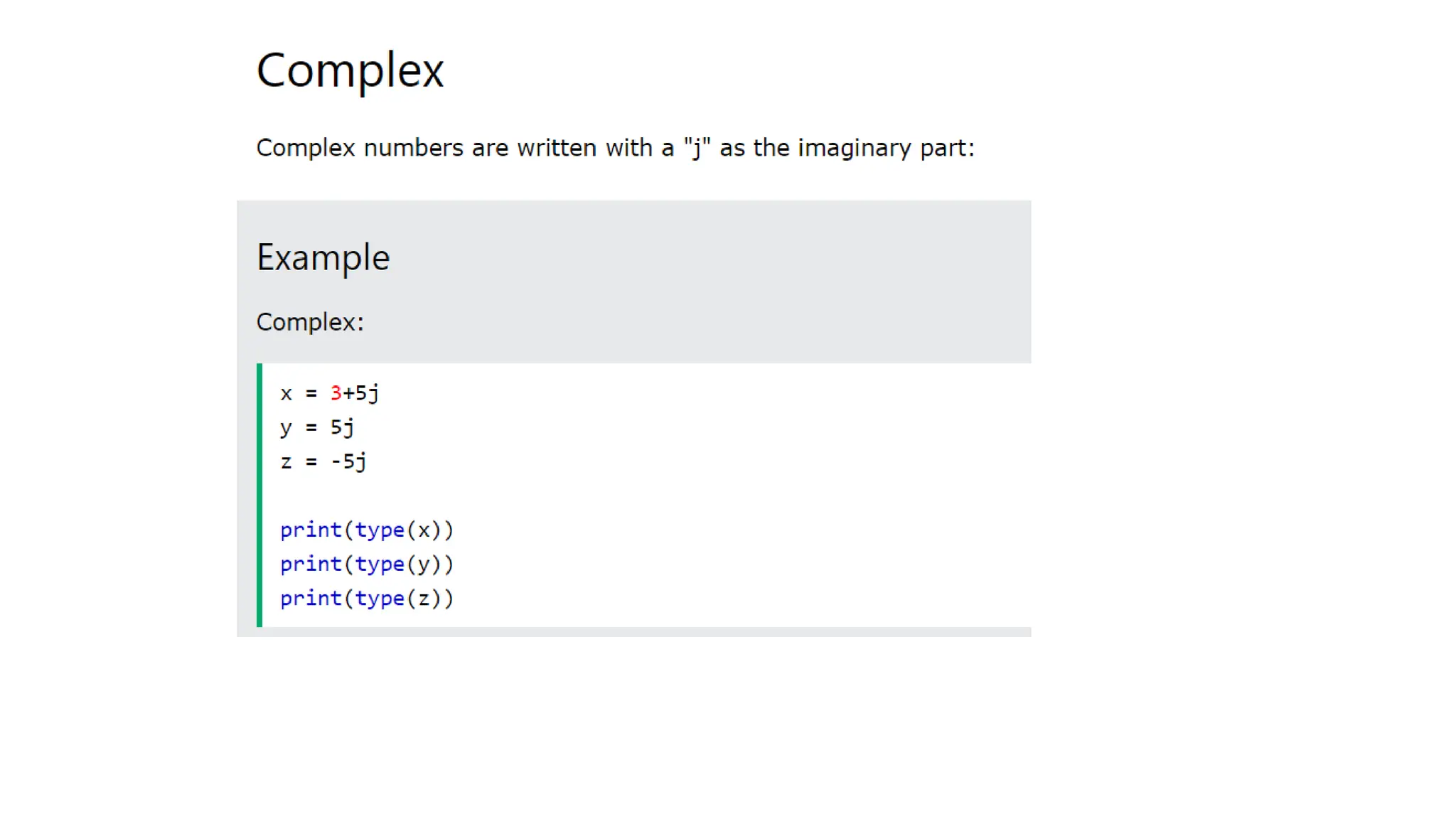Click the print(type(z)) code line

click(x=367, y=598)
